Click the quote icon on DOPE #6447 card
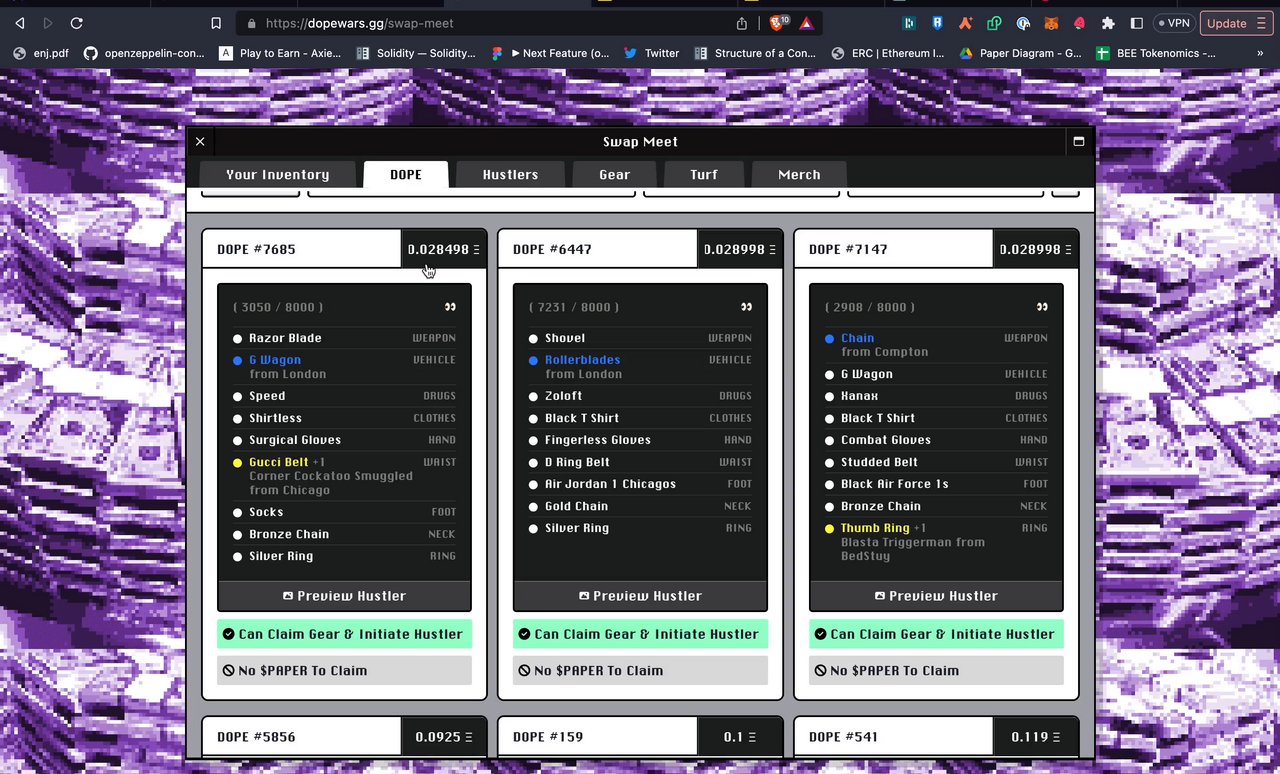1280x774 pixels. pyautogui.click(x=747, y=307)
